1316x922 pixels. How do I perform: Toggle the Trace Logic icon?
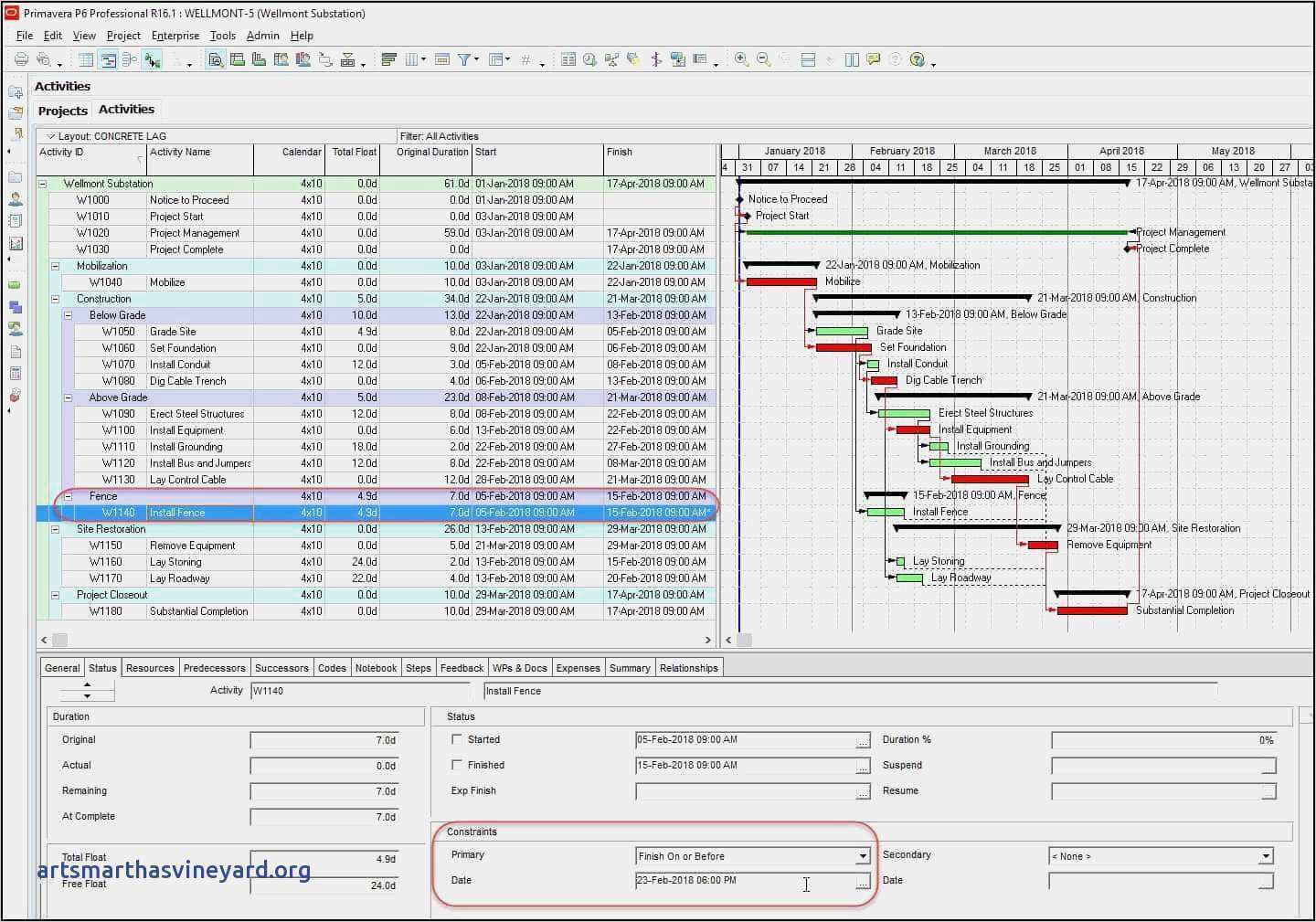[x=152, y=60]
